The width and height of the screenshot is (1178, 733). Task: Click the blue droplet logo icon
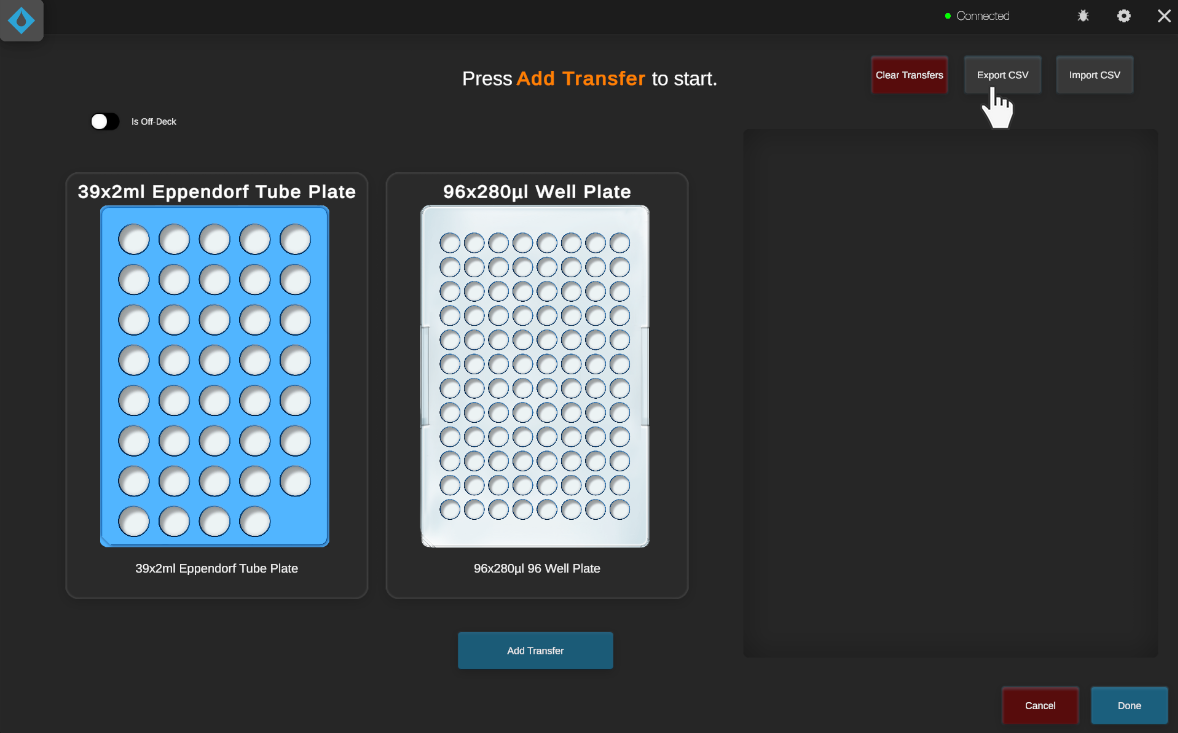(21, 20)
